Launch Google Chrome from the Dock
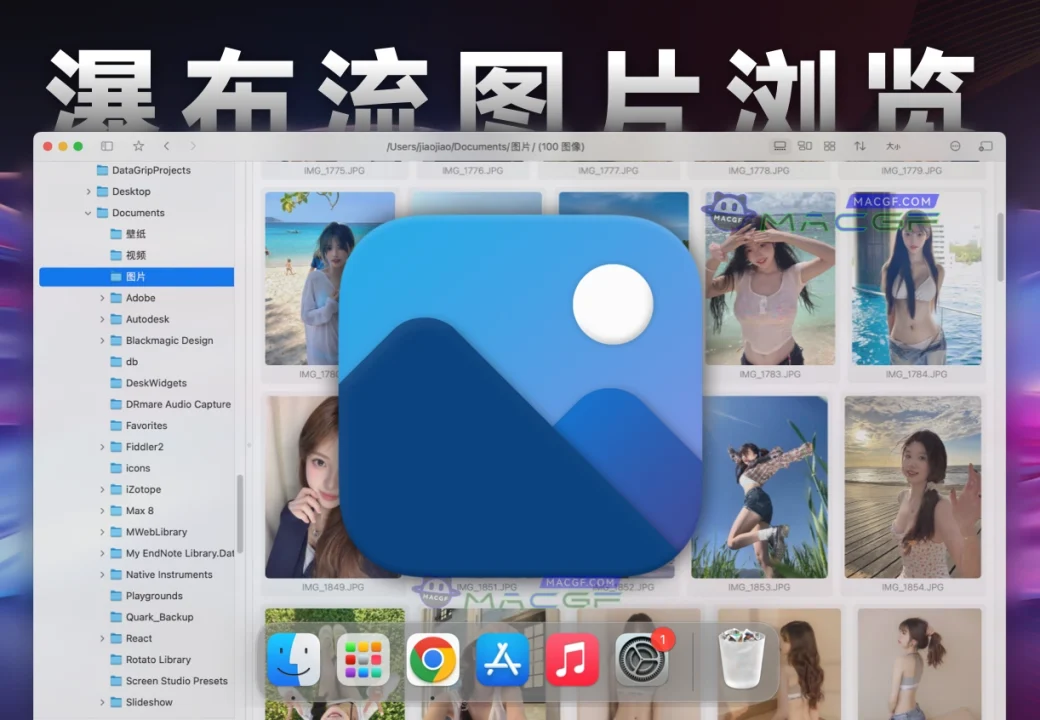Image resolution: width=1040 pixels, height=720 pixels. [x=433, y=662]
